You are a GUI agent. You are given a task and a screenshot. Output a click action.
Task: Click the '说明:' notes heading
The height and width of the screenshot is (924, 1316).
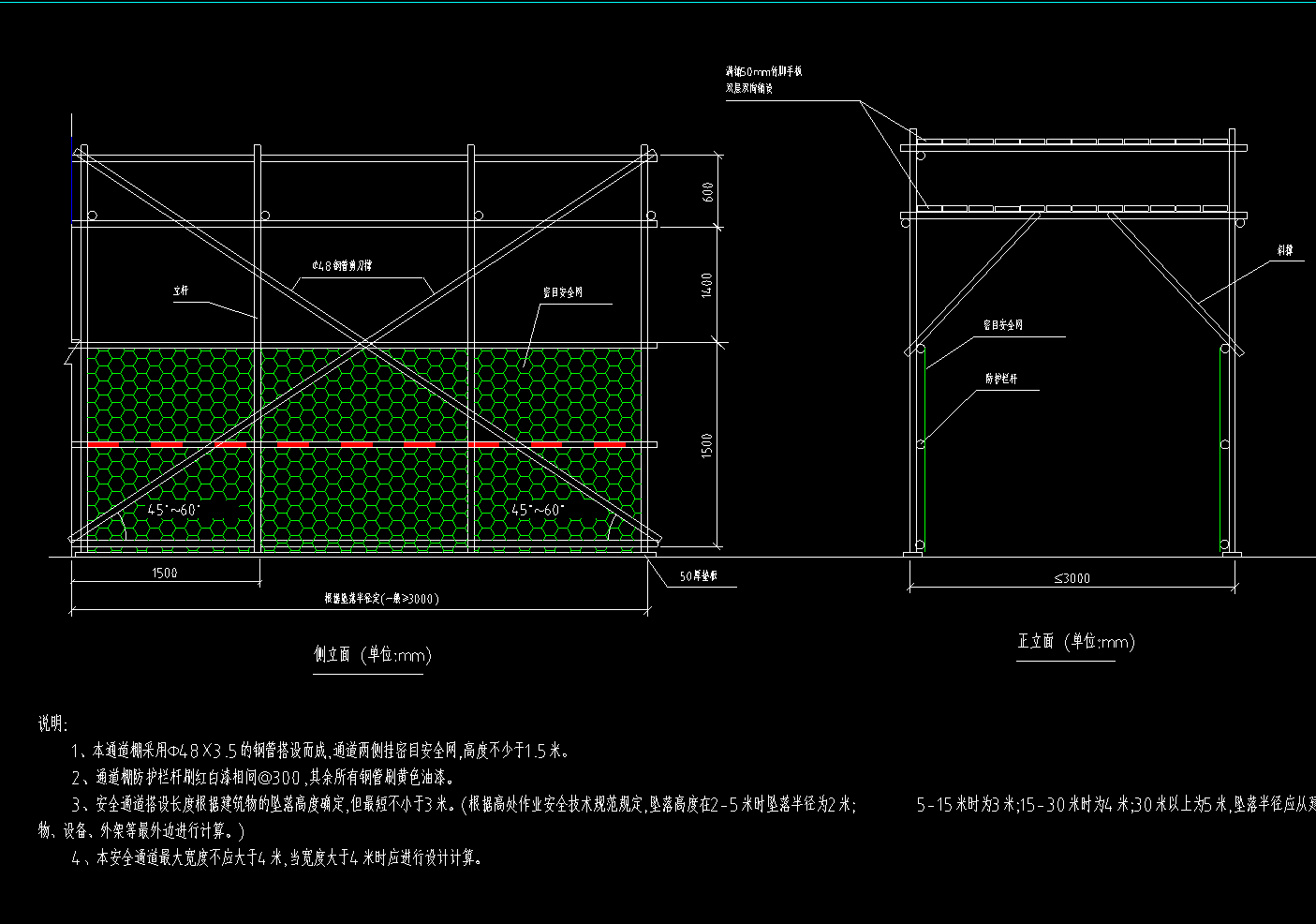pyautogui.click(x=53, y=723)
